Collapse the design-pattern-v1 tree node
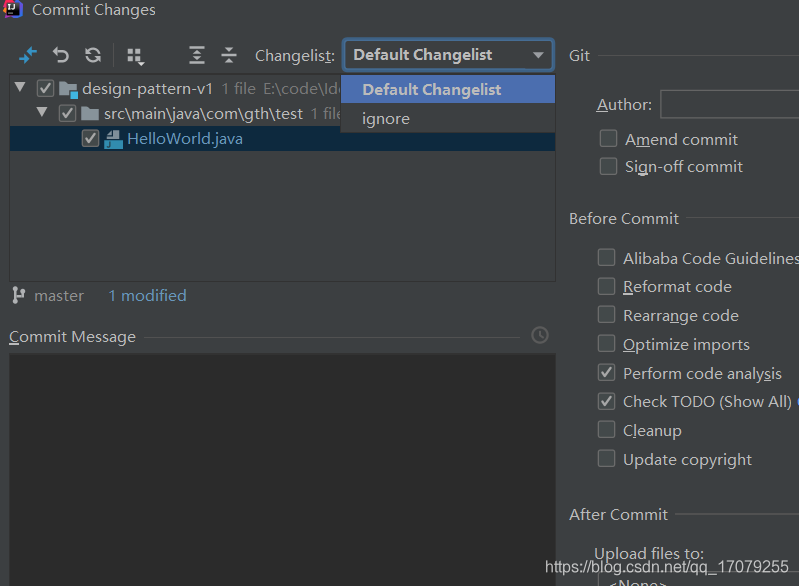 [20, 87]
